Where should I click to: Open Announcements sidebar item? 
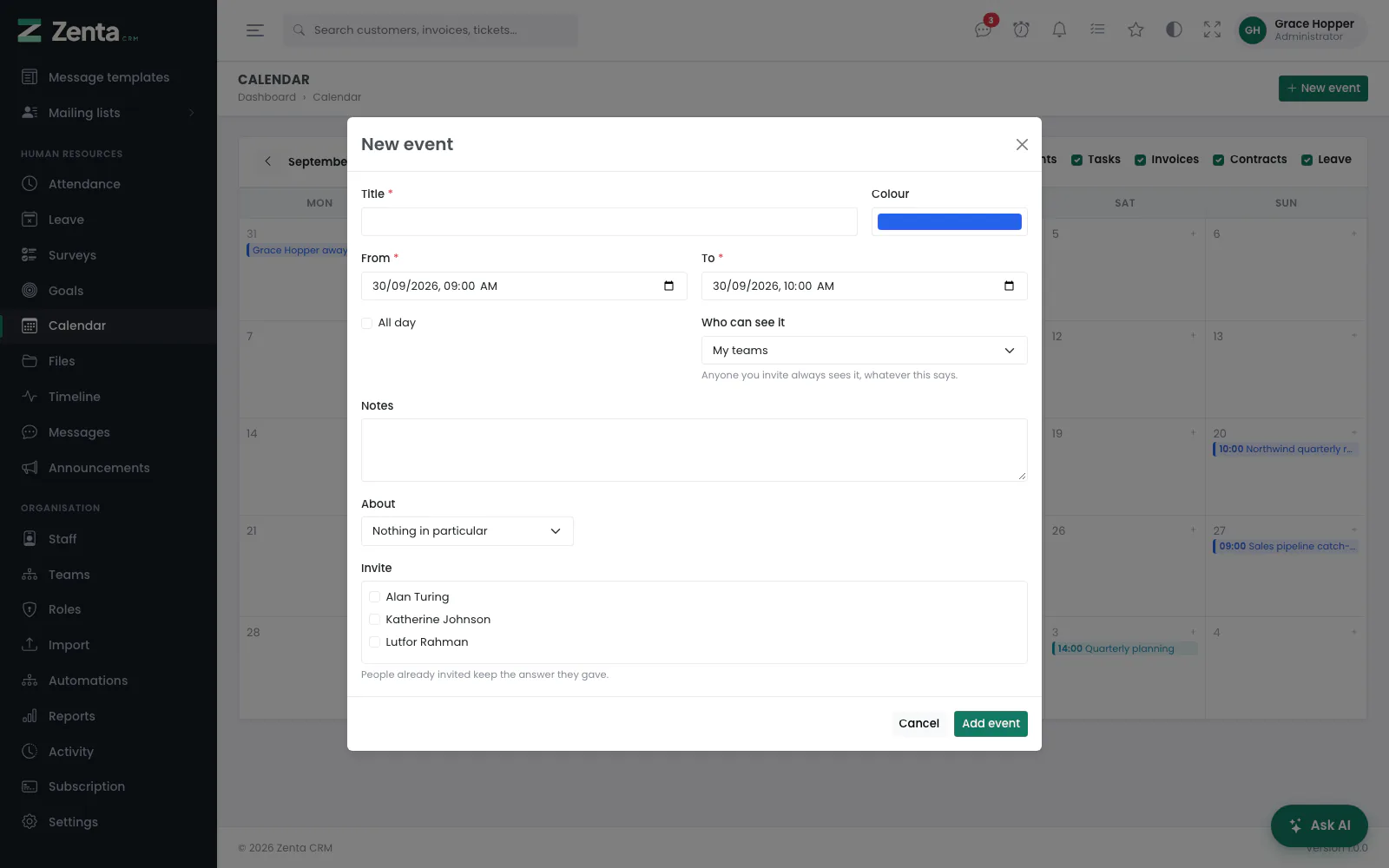pos(109,468)
